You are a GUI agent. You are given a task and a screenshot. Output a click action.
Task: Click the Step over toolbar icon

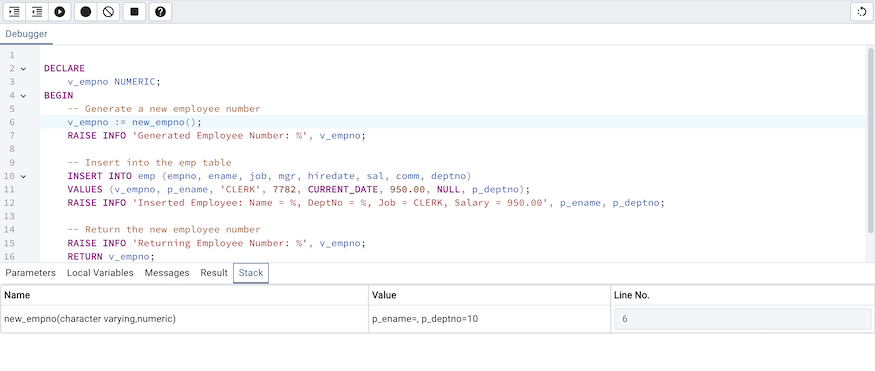tap(37, 12)
